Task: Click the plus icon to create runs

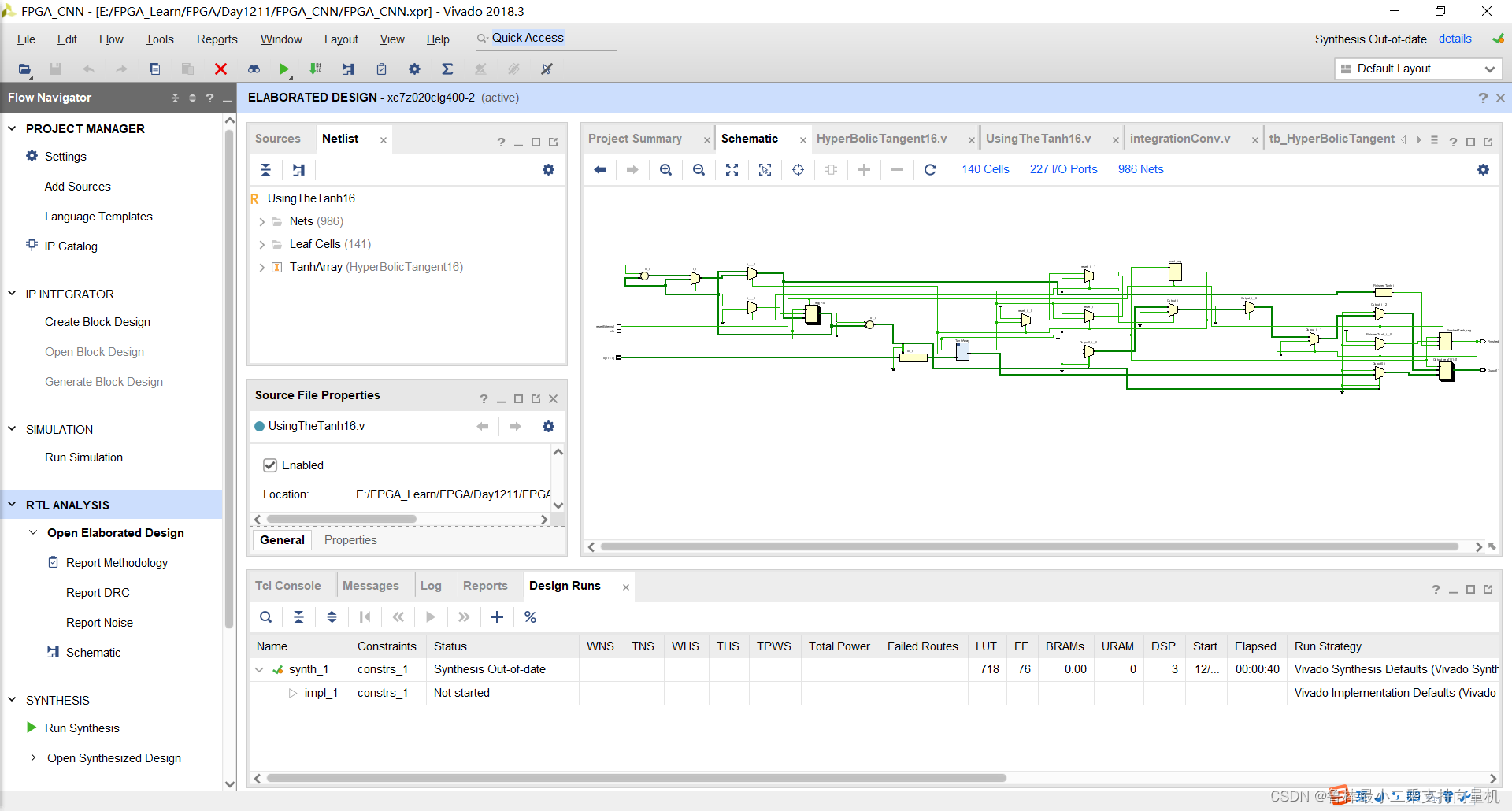Action: (x=497, y=617)
